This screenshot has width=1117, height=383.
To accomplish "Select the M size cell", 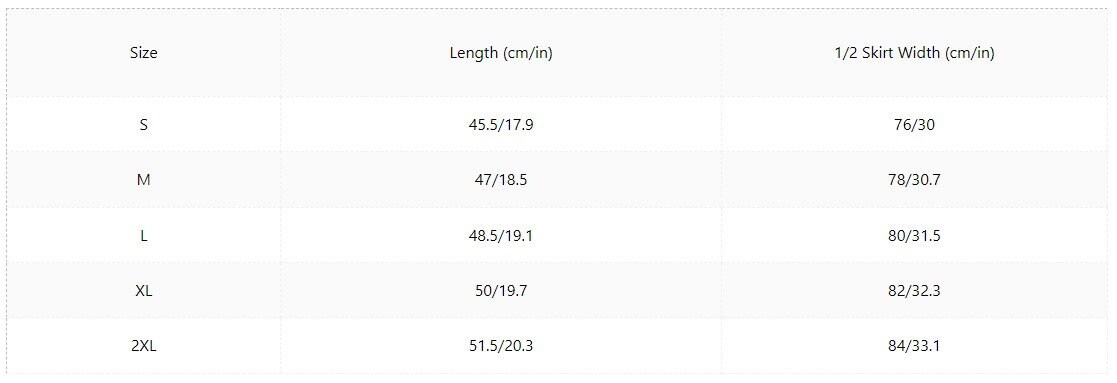I will (143, 180).
